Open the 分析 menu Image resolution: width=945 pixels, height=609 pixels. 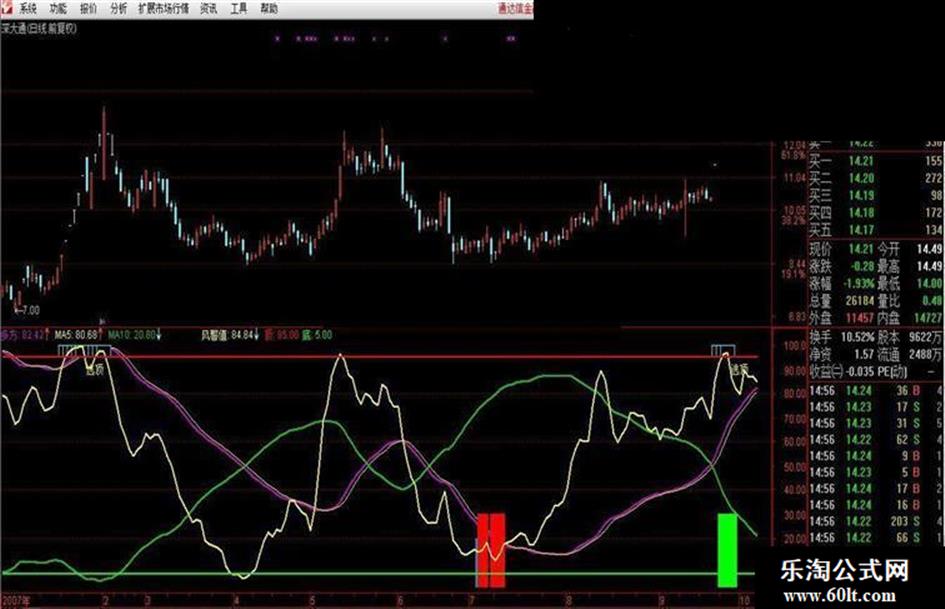[x=119, y=8]
